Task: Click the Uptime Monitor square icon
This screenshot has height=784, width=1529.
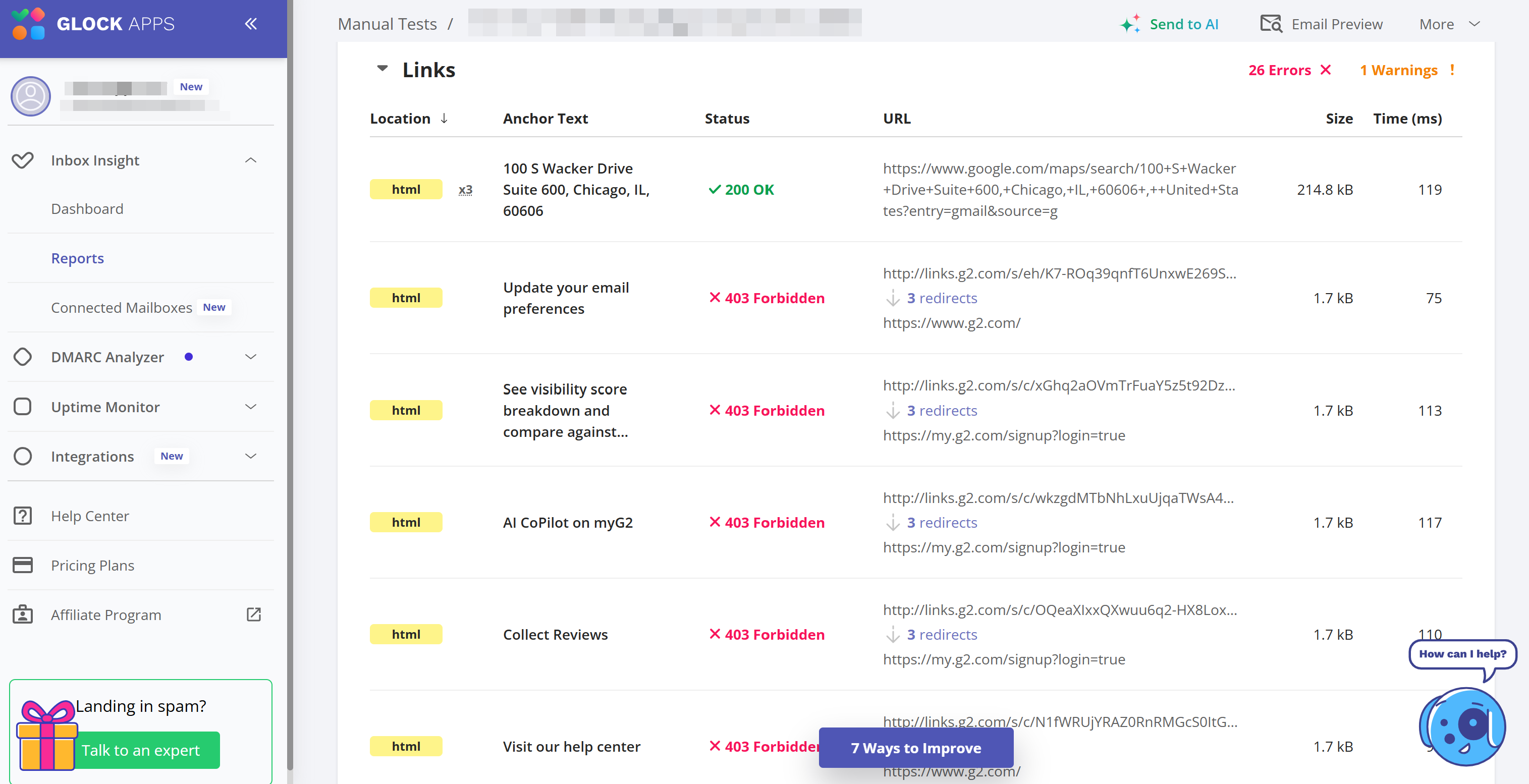Action: pos(23,407)
